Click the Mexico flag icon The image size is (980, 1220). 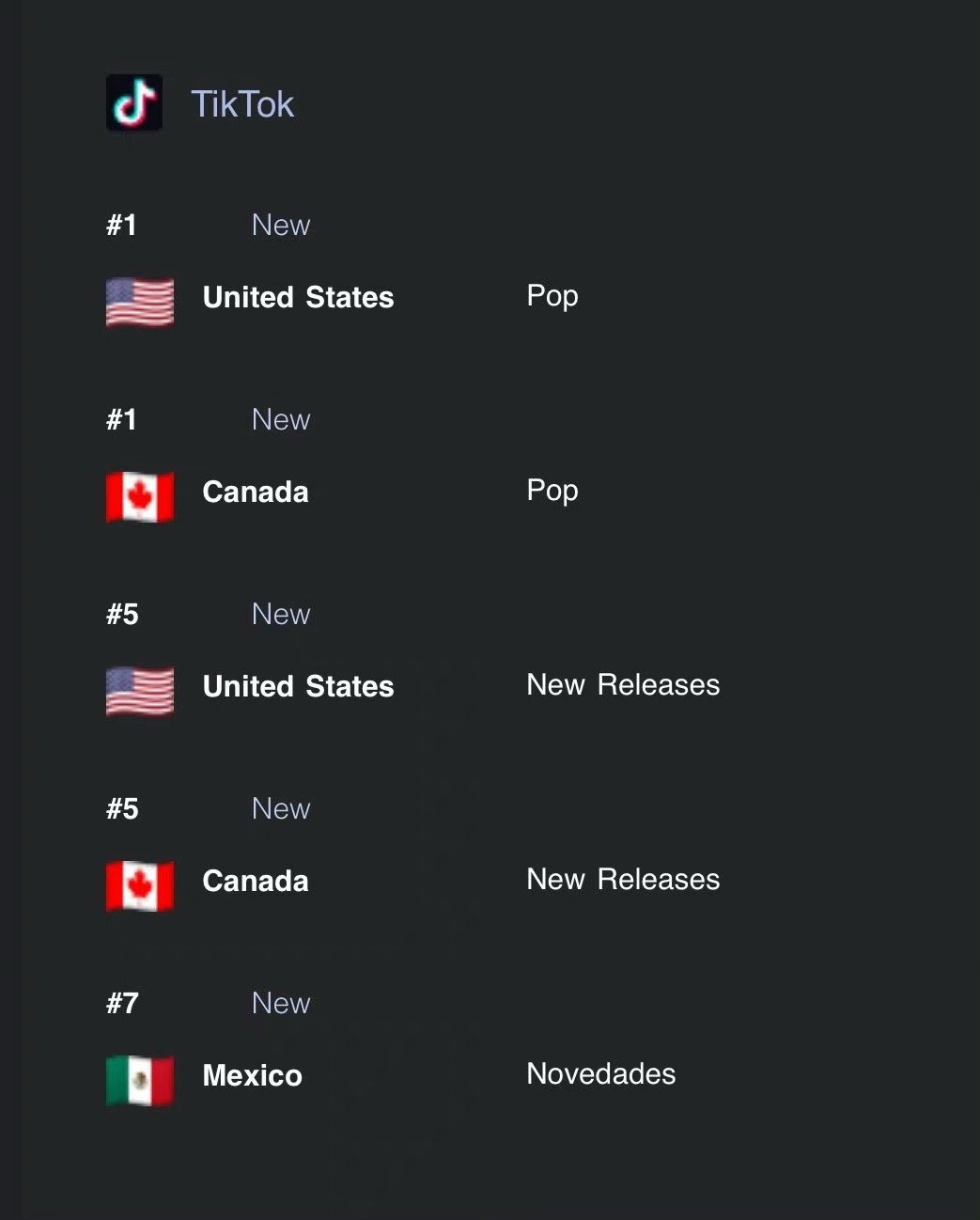(140, 1081)
